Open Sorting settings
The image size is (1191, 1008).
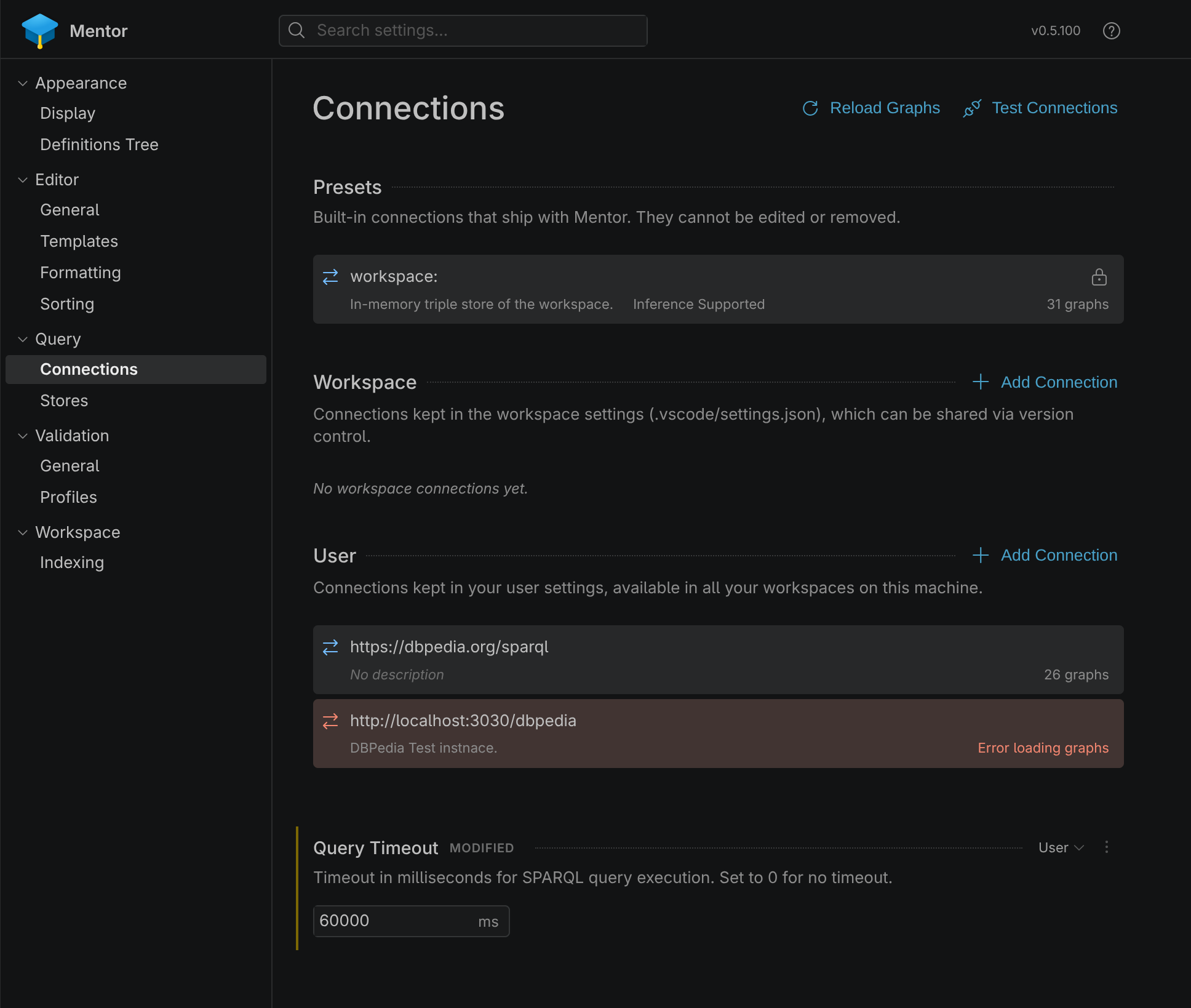(67, 304)
